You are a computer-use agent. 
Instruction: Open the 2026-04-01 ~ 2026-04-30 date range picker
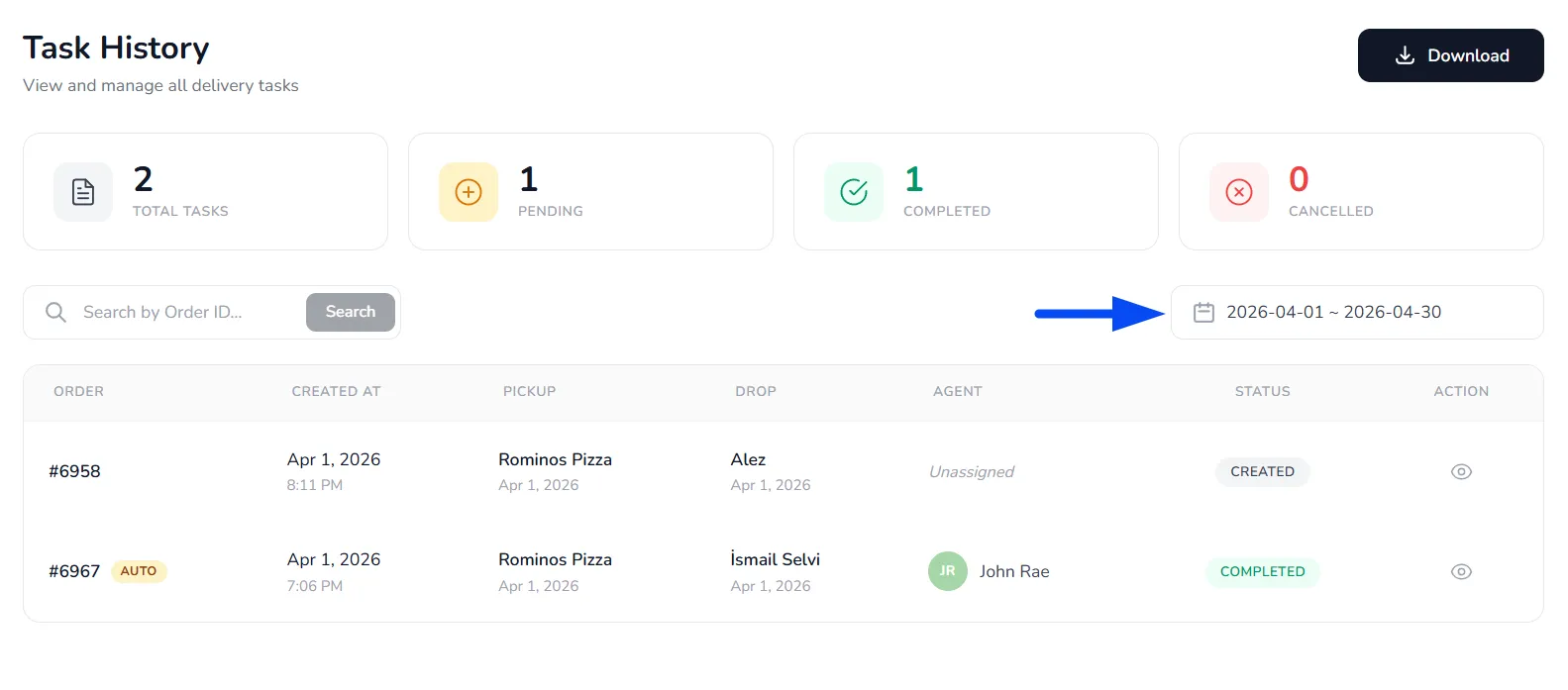pyautogui.click(x=1357, y=313)
